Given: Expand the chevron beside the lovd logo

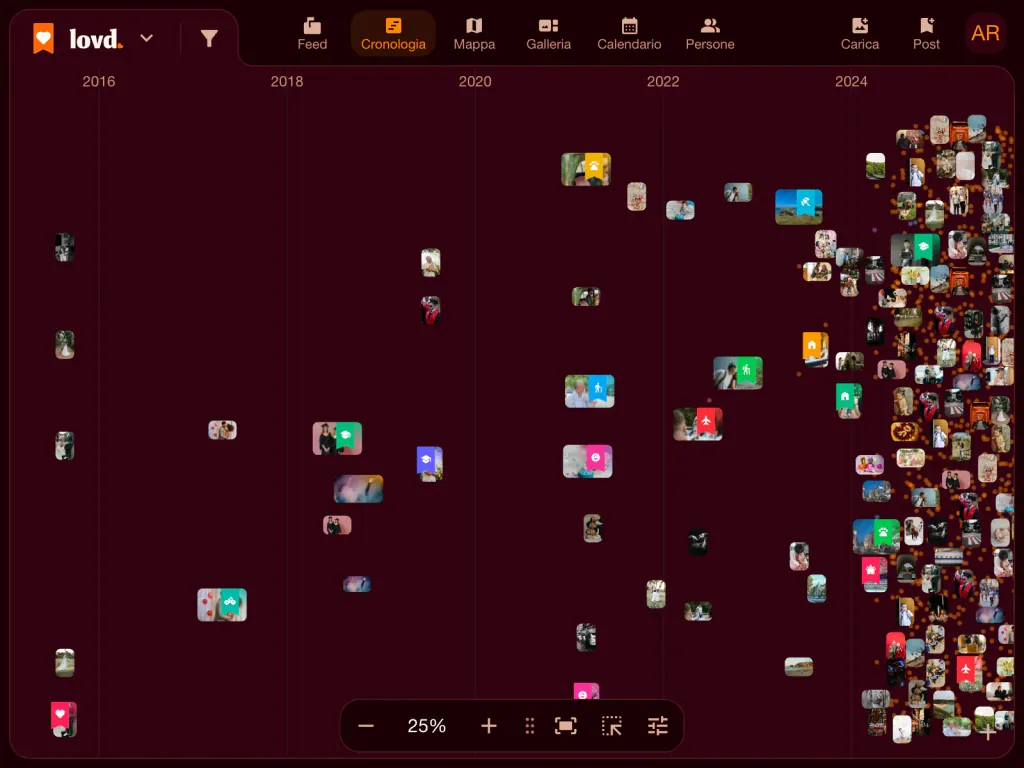Looking at the screenshot, I should (x=146, y=38).
